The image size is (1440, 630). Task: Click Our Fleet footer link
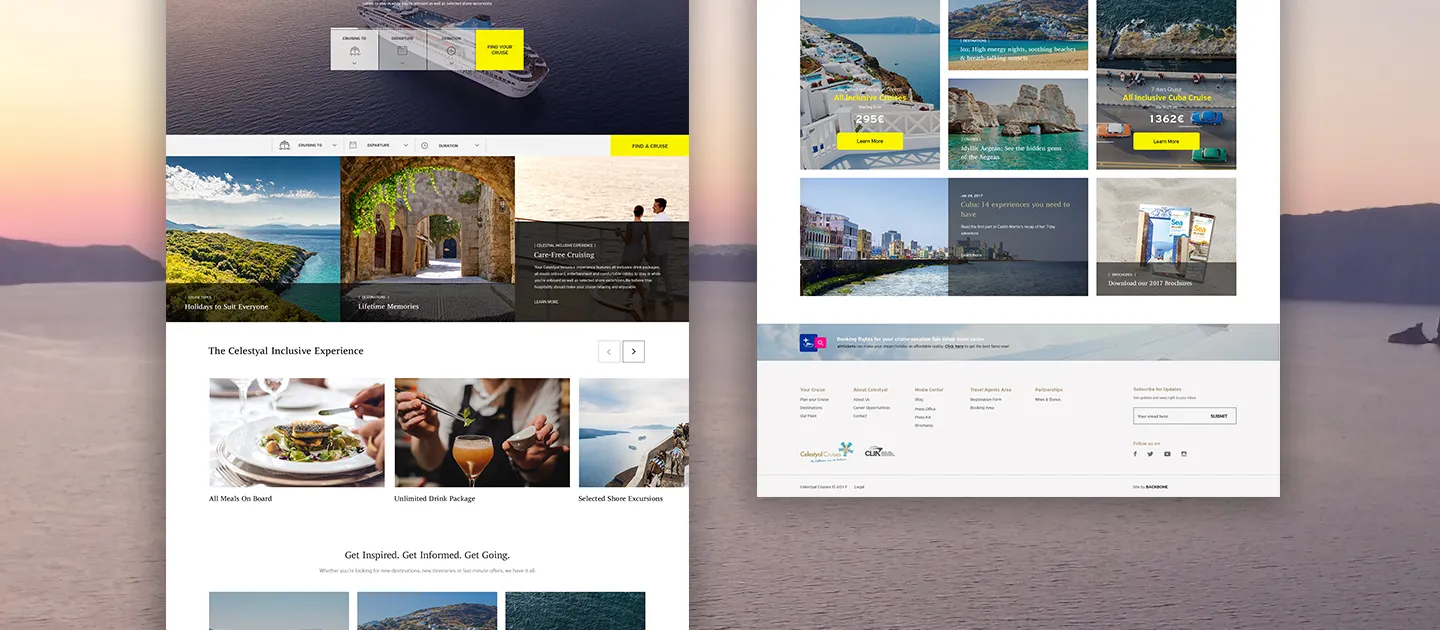click(x=808, y=416)
